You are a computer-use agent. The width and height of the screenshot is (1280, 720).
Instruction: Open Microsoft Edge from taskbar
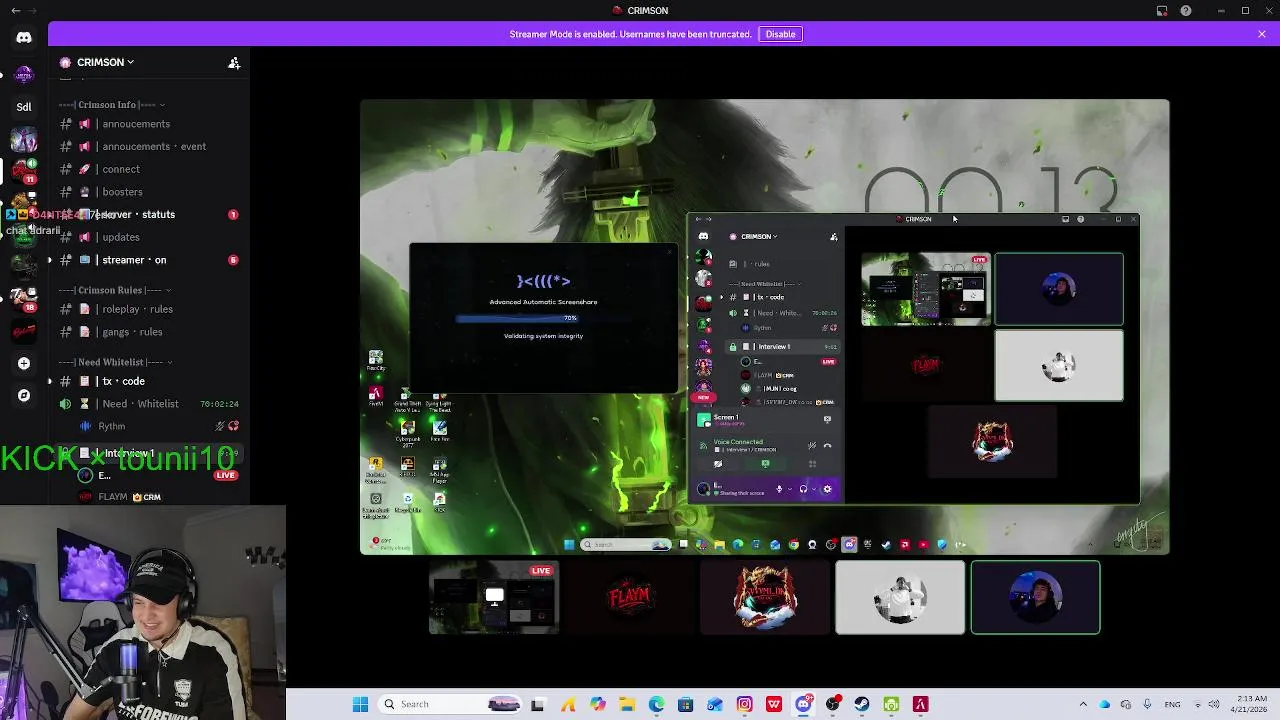pos(656,704)
